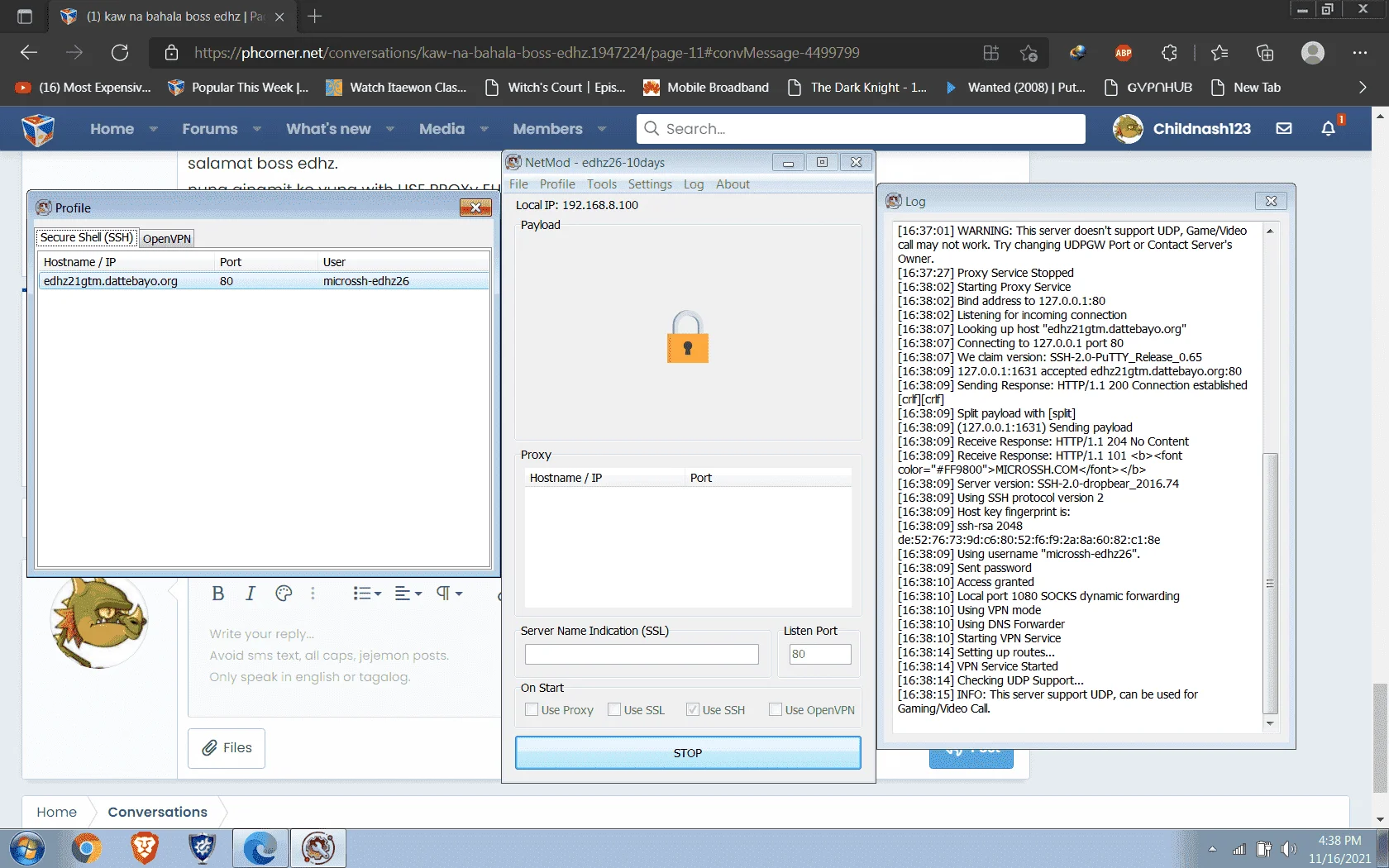The height and width of the screenshot is (868, 1389).
Task: Open the inbox envelope icon
Action: point(1284,128)
